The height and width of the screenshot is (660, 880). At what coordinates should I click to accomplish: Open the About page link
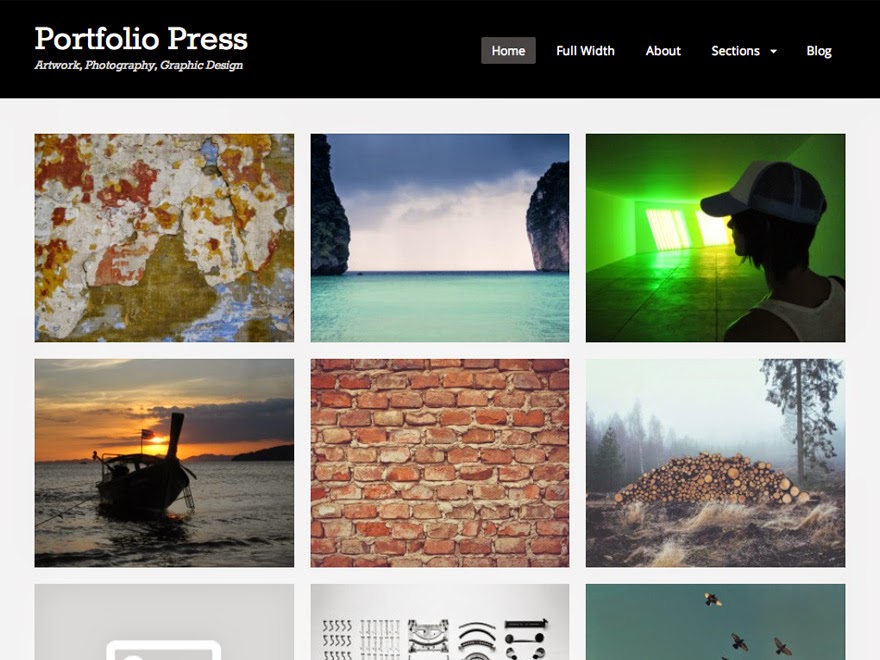[663, 51]
